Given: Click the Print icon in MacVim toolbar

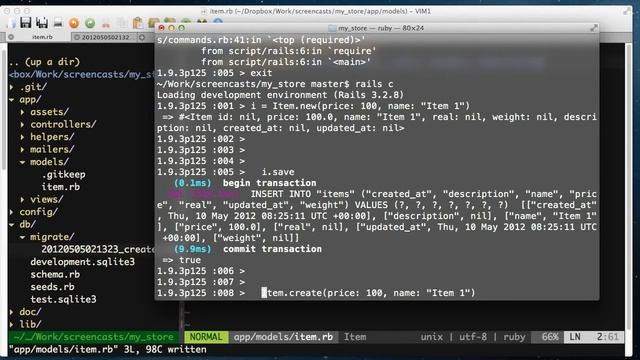Looking at the screenshot, I should 58,23.
